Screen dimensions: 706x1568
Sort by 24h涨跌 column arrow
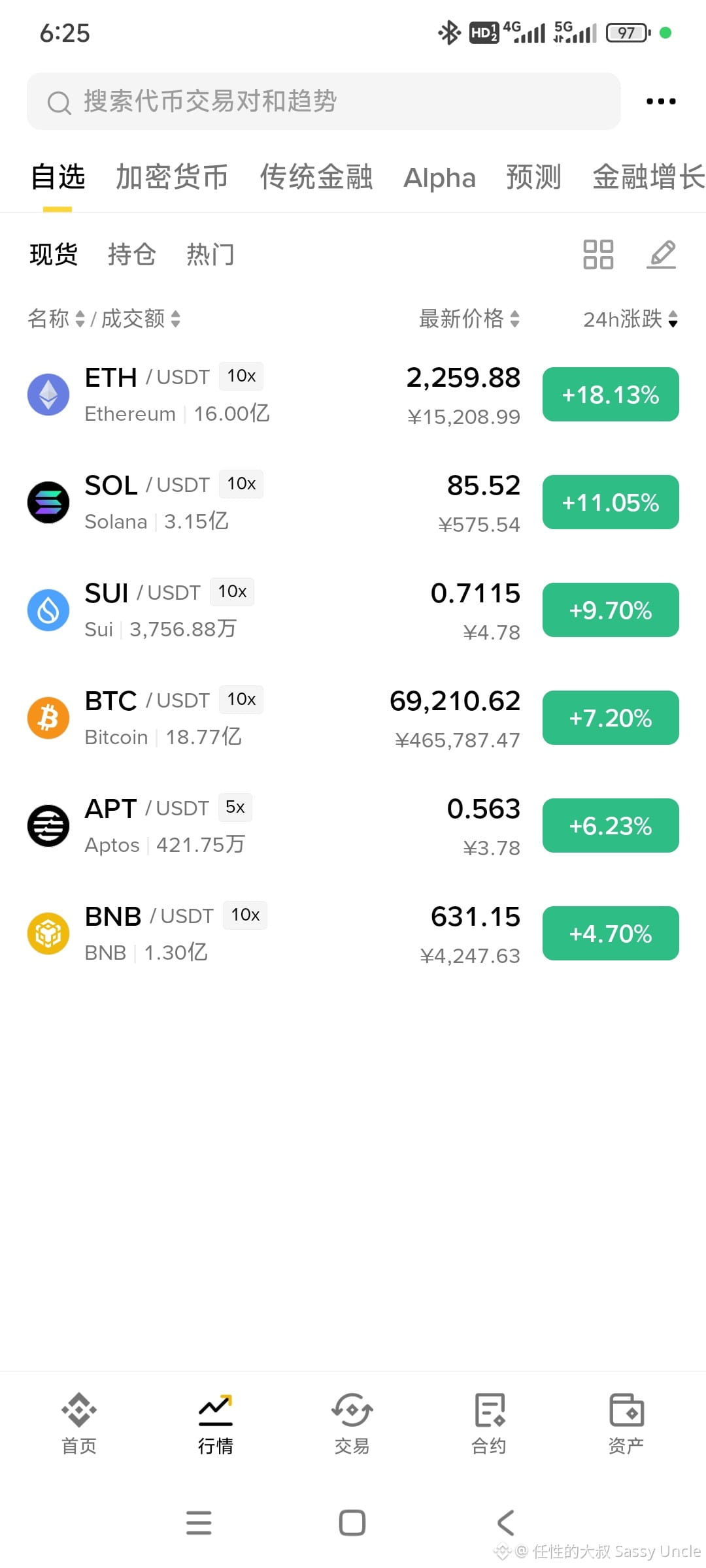673,319
